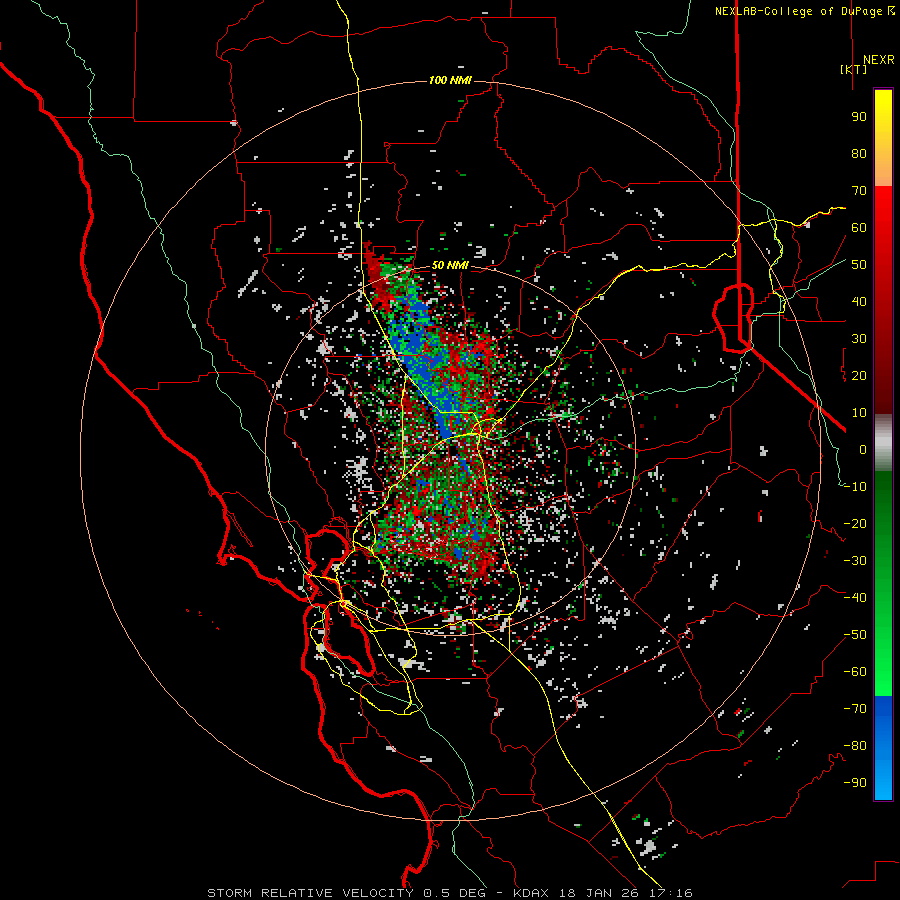Click the blue bottom segment of color bar

coord(883,748)
